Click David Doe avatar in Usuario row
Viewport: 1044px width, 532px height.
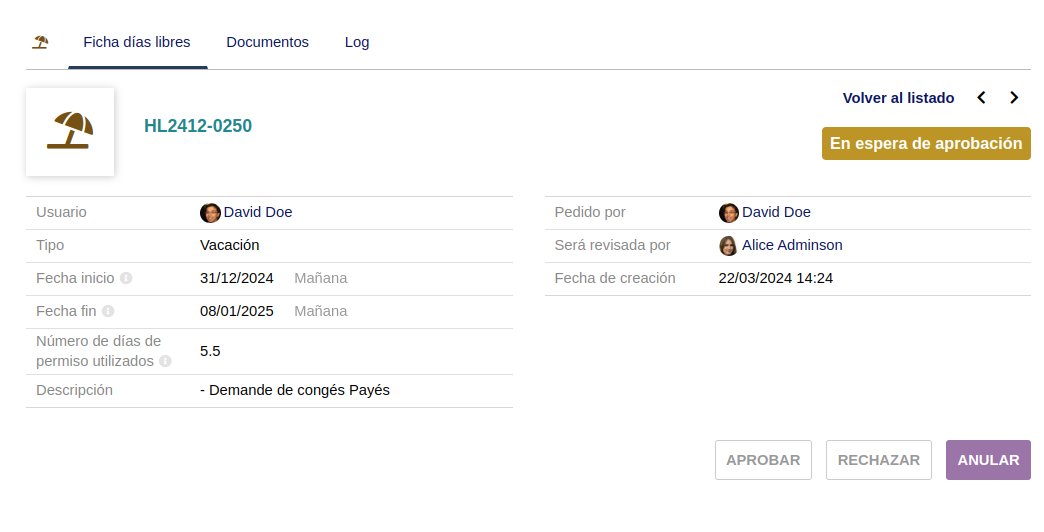(210, 213)
